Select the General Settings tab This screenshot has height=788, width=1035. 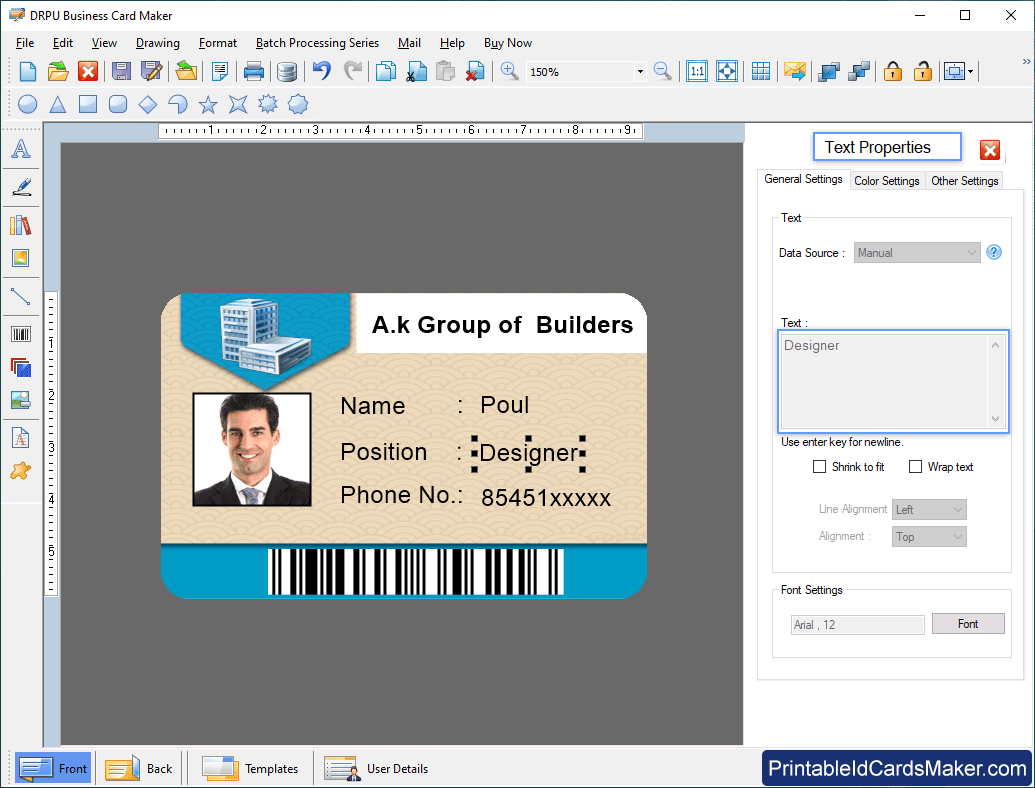coord(803,179)
